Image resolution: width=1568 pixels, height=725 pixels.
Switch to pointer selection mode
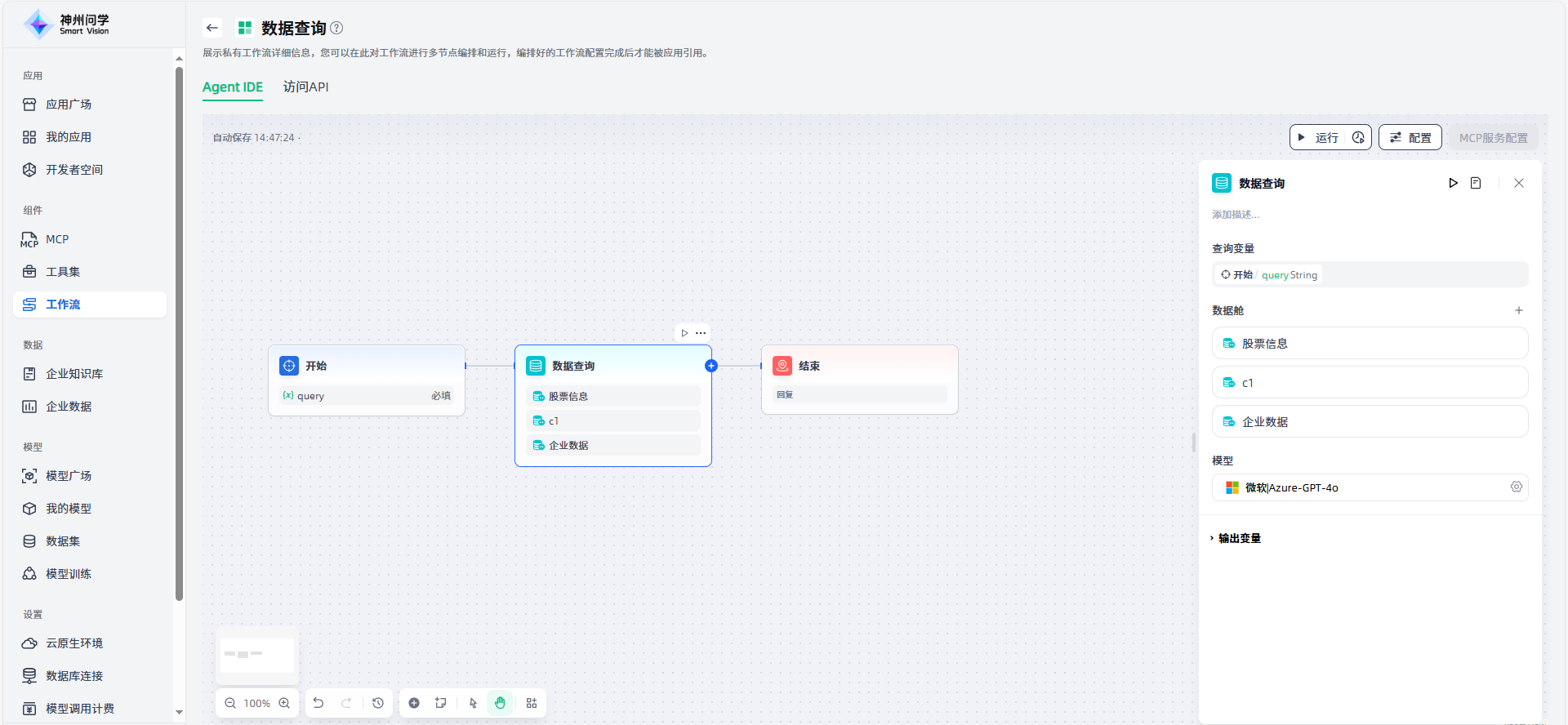473,703
